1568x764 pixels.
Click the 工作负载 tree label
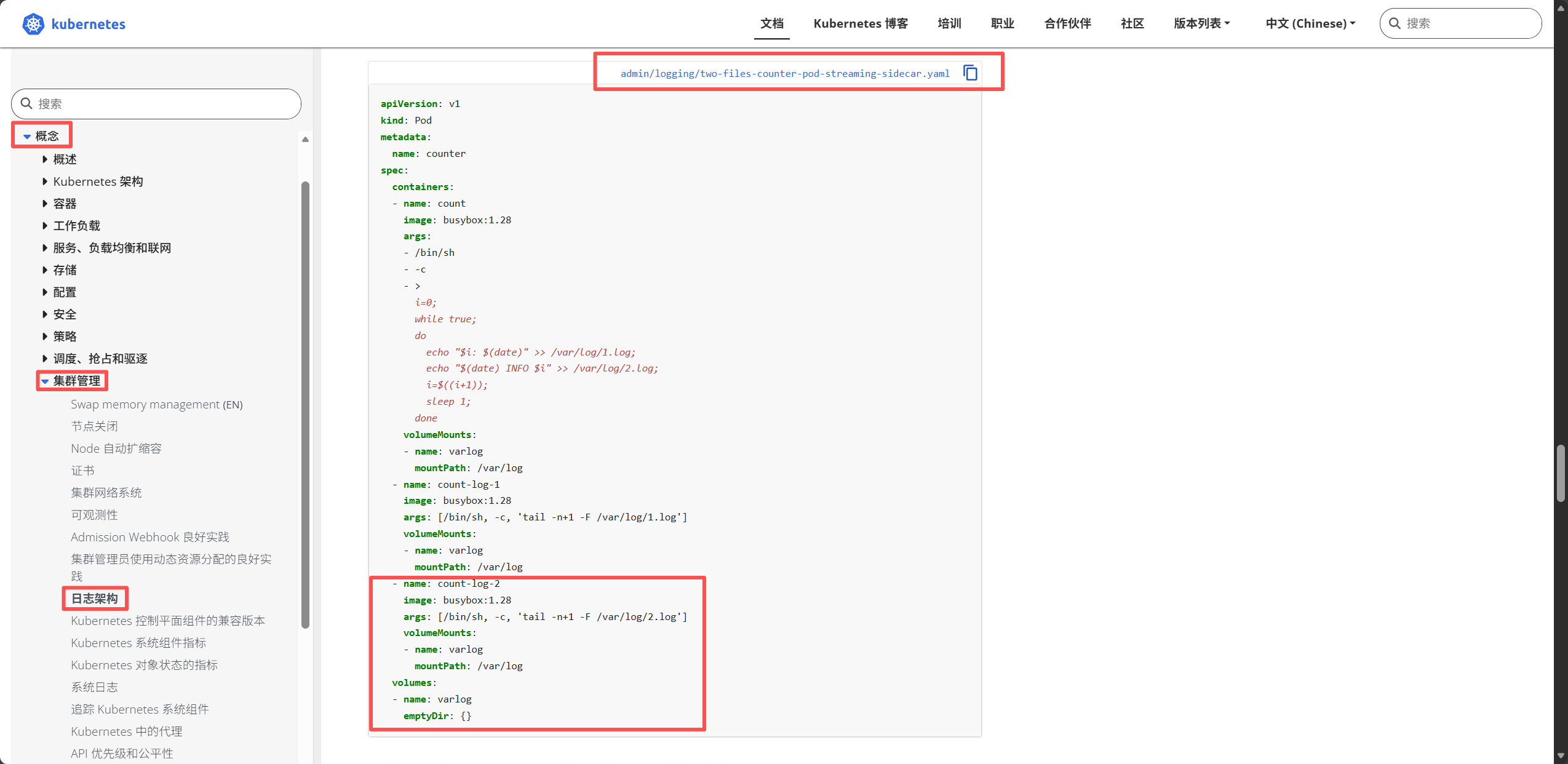pyautogui.click(x=77, y=226)
